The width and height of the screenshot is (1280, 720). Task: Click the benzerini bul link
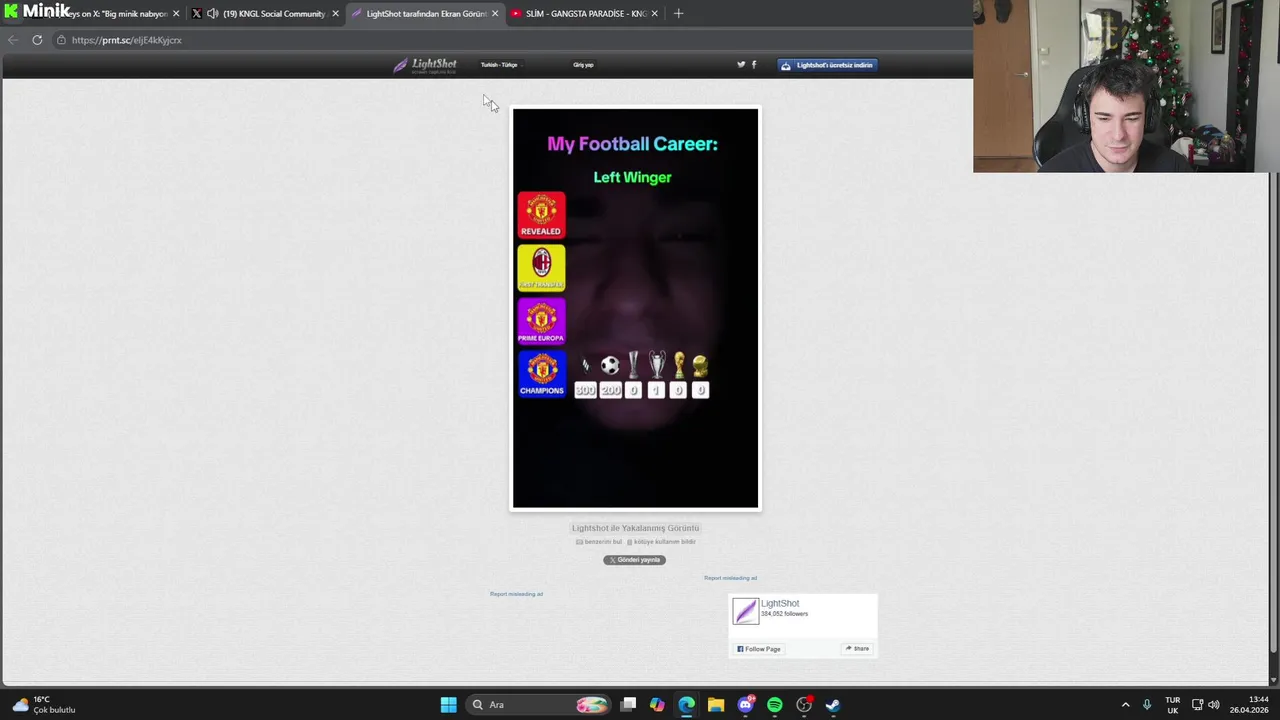(599, 542)
